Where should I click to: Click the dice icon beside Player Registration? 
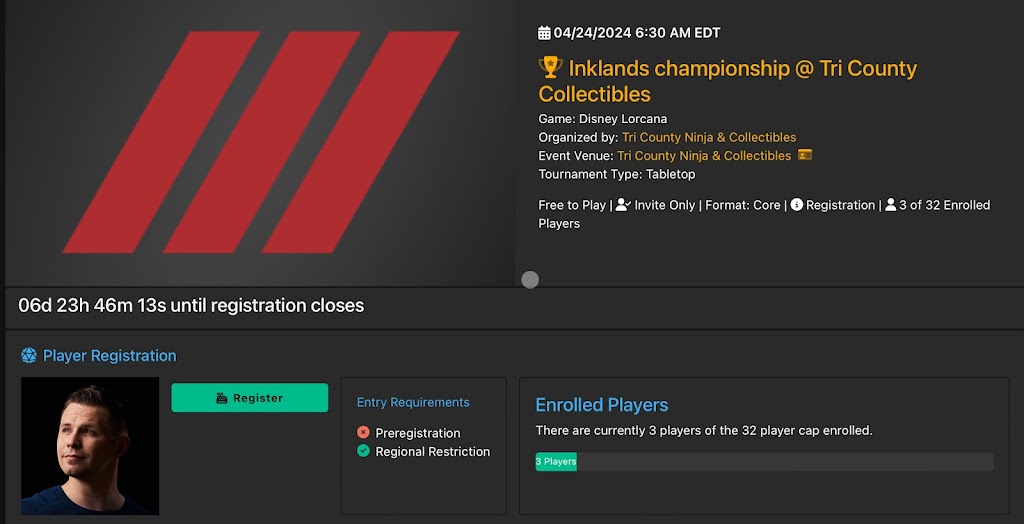29,356
